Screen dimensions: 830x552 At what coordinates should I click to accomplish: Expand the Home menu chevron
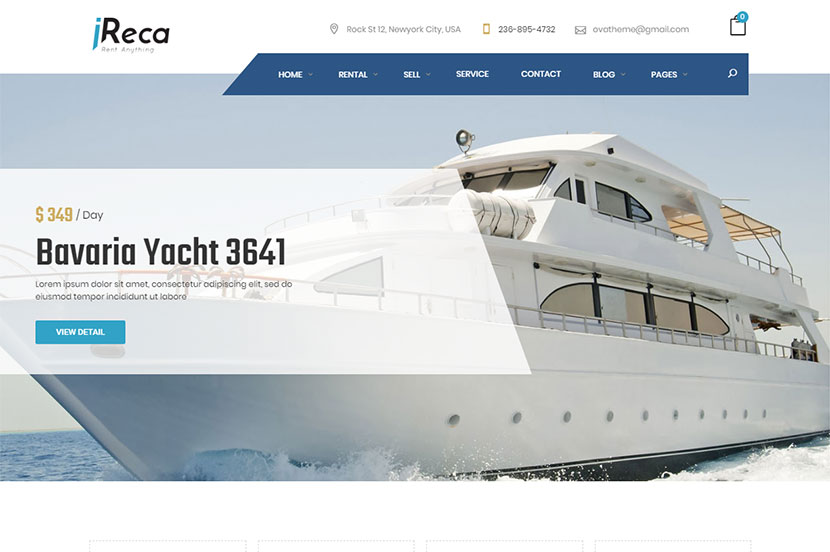click(310, 75)
